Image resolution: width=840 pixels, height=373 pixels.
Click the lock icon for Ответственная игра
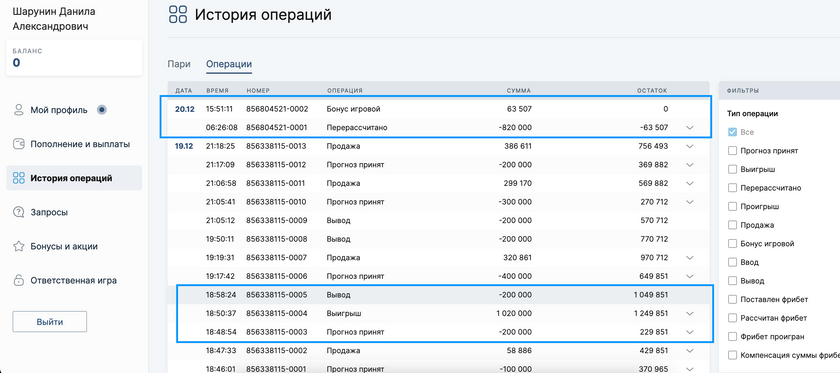click(19, 280)
